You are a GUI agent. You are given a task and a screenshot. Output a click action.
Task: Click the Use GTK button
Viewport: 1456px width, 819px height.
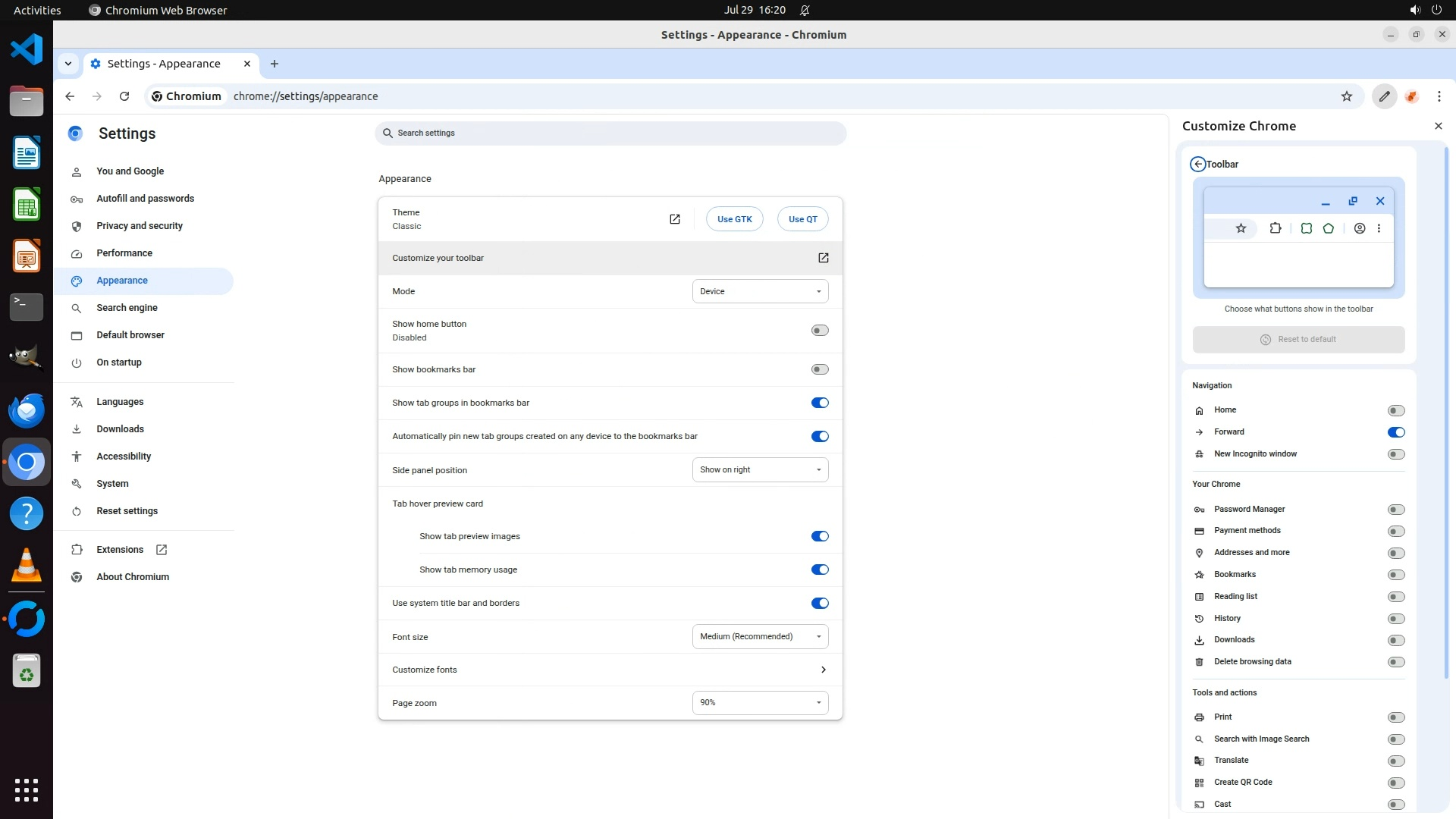tap(734, 219)
